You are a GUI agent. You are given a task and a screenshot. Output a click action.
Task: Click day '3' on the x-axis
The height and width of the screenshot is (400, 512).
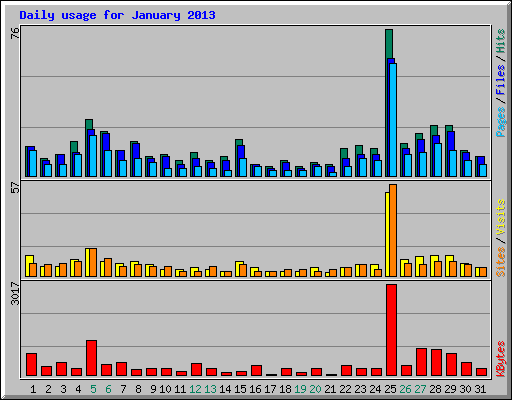point(63,389)
